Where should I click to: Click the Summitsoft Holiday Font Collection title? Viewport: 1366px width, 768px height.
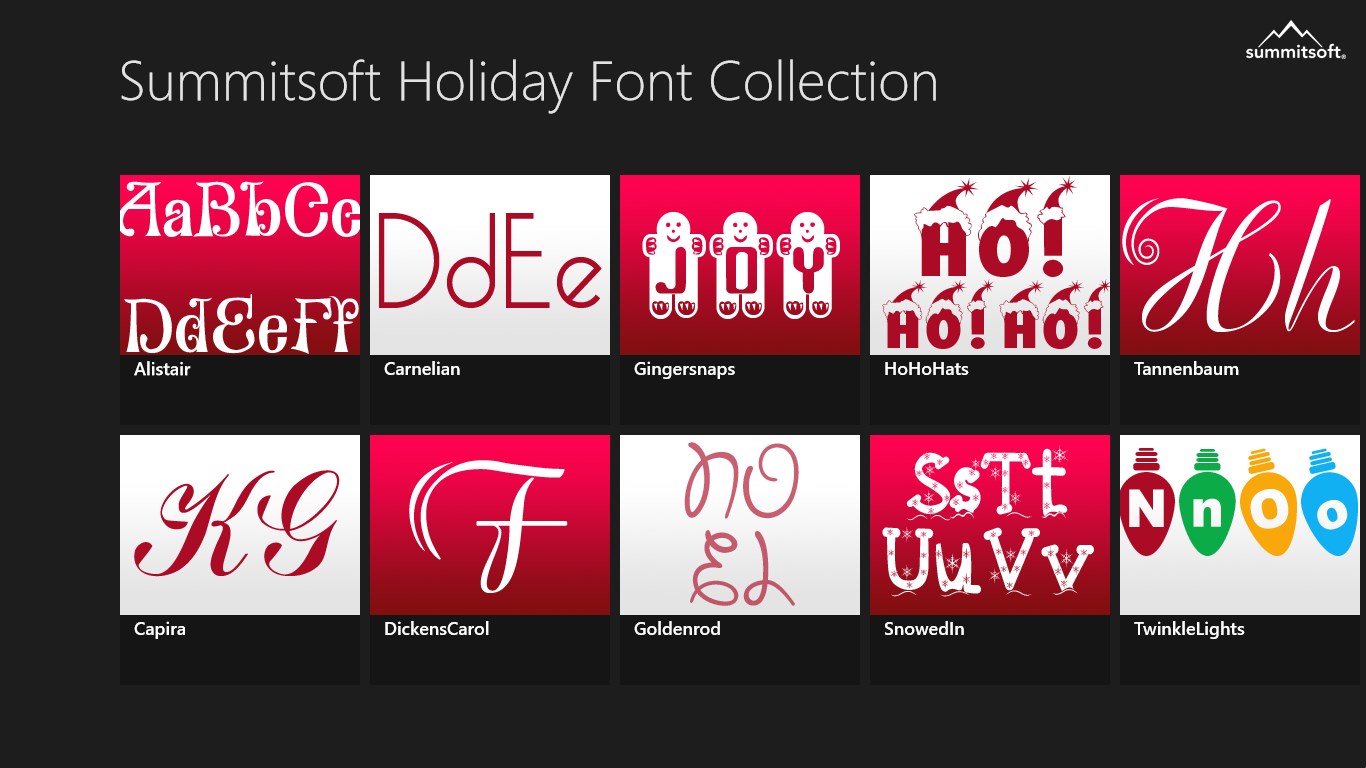529,83
